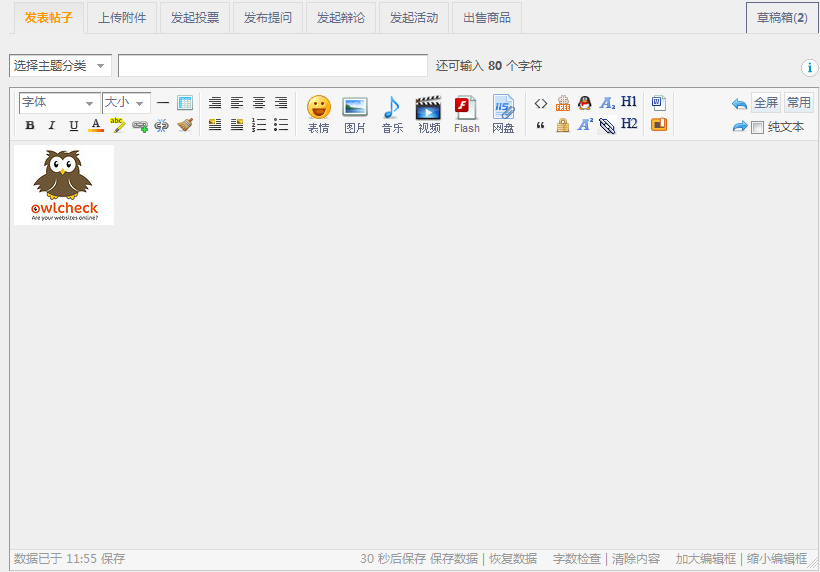This screenshot has height=572, width=820.
Task: Expand the 字体 font dropdown
Action: click(x=59, y=103)
